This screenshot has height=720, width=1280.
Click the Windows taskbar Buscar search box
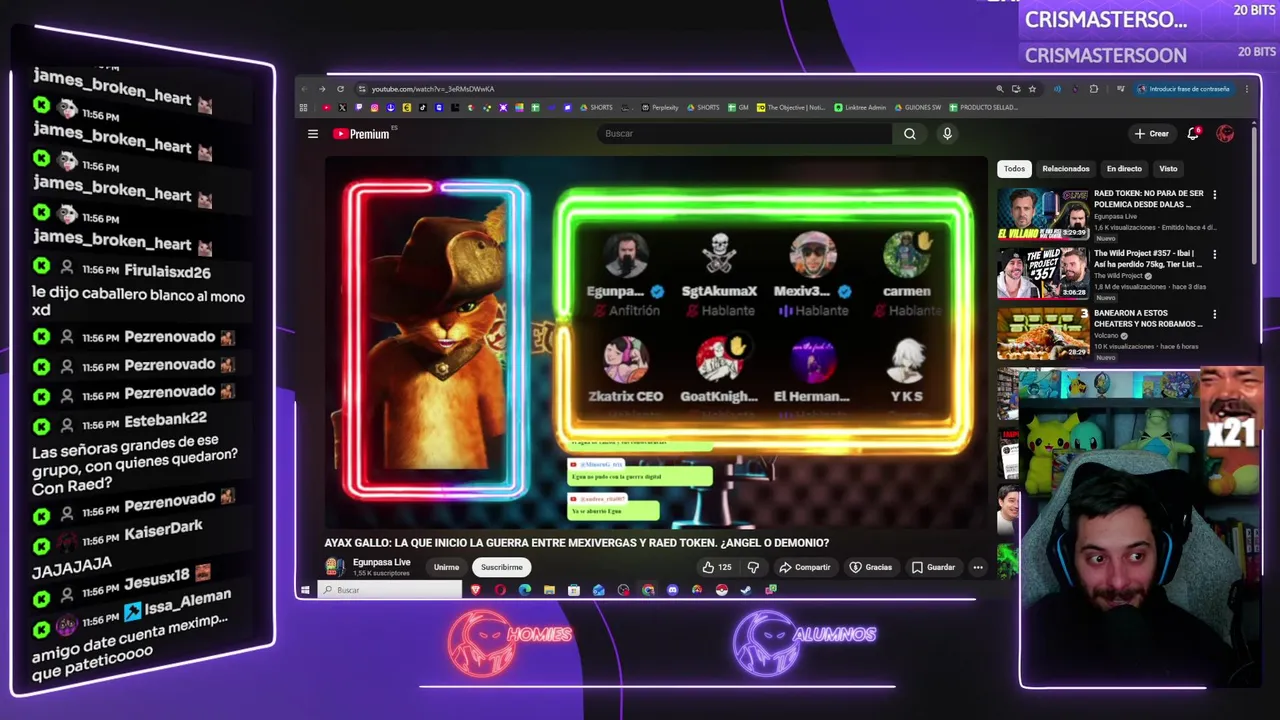point(390,590)
